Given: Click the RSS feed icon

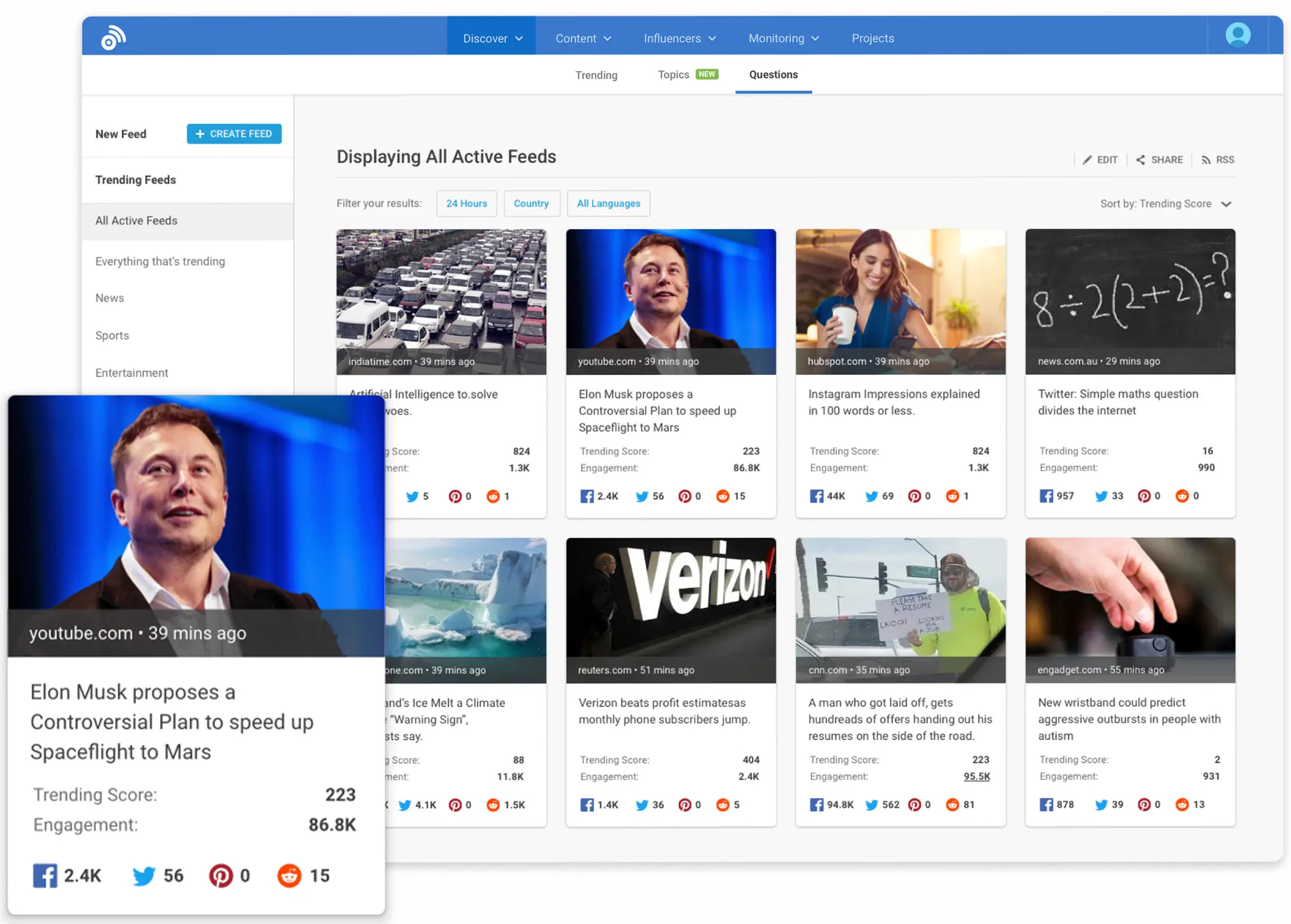Looking at the screenshot, I should (x=1206, y=160).
